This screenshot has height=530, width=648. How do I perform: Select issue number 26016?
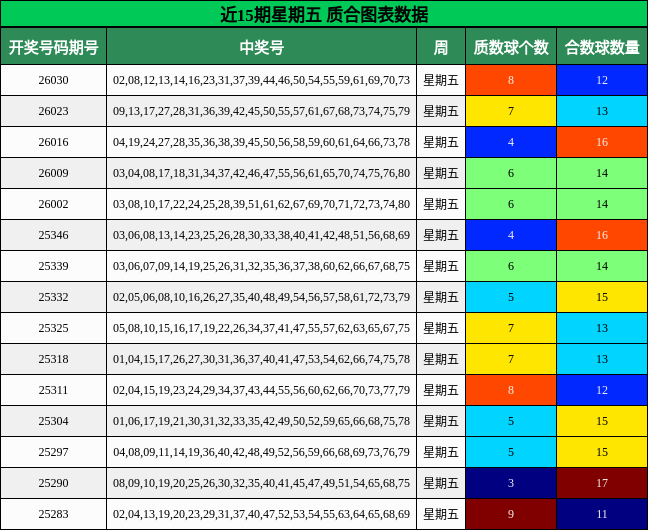(53, 142)
